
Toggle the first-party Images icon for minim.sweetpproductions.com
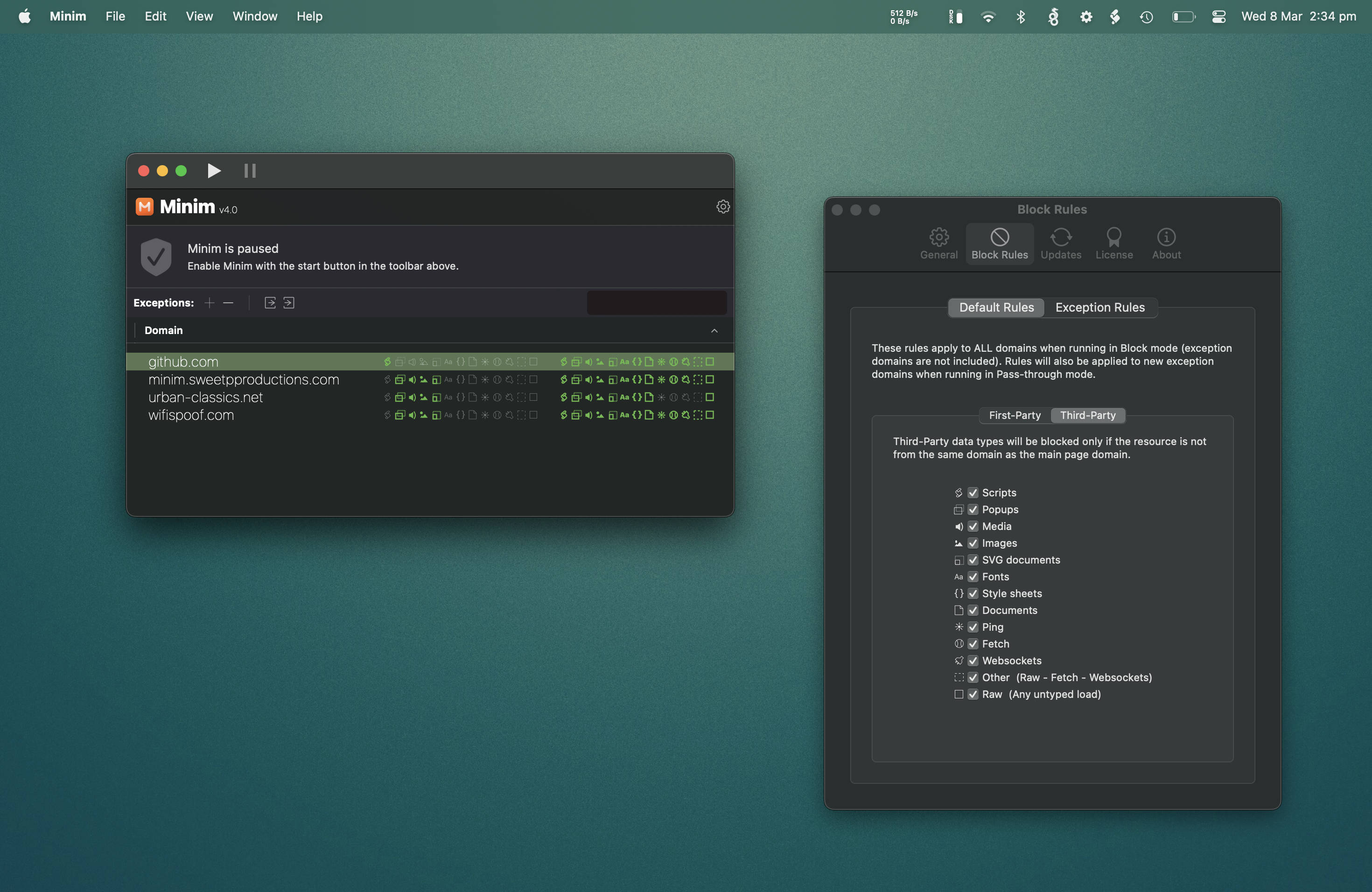click(x=424, y=380)
